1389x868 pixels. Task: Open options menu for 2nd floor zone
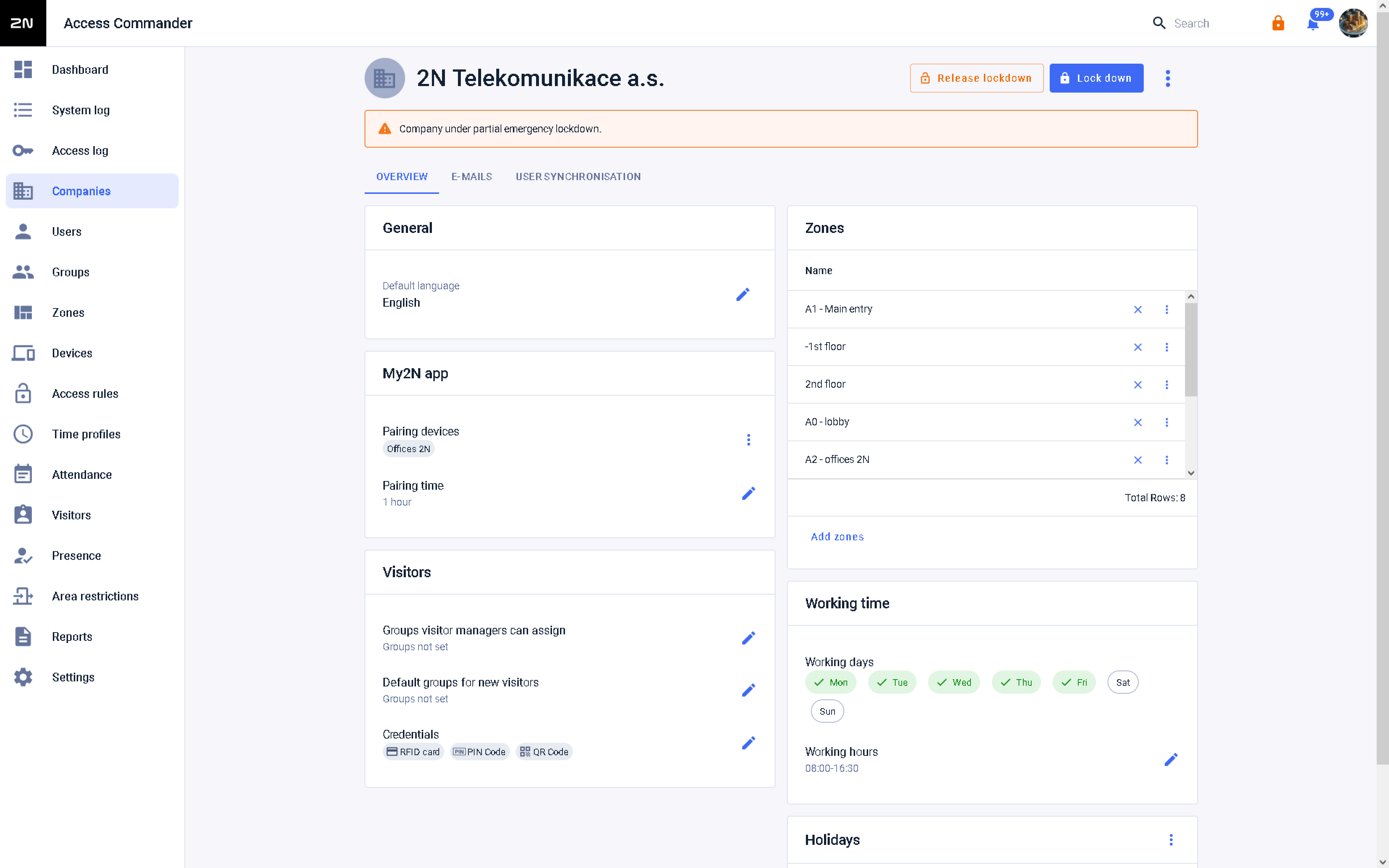pyautogui.click(x=1166, y=384)
